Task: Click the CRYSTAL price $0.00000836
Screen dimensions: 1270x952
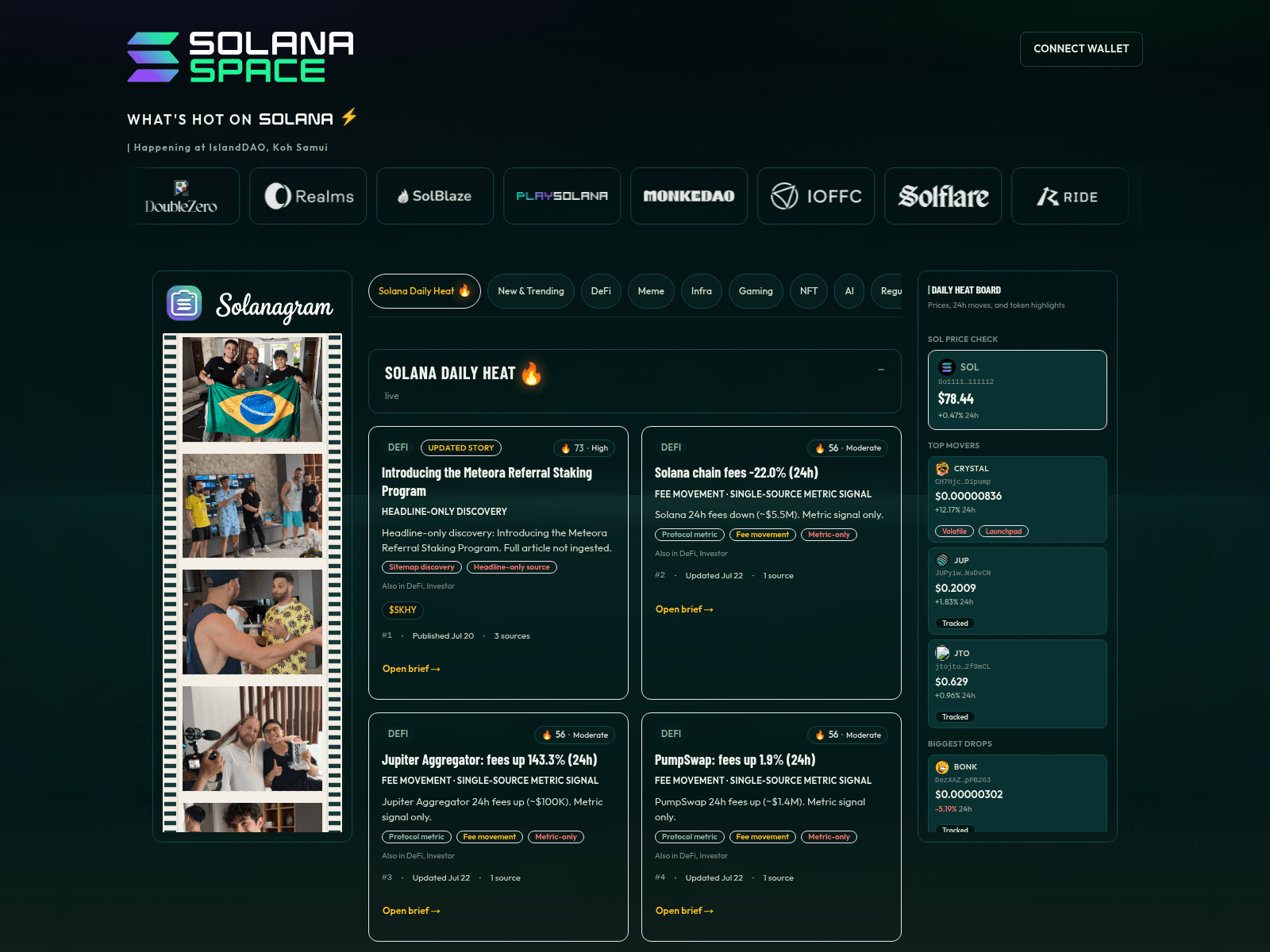Action: pos(968,497)
